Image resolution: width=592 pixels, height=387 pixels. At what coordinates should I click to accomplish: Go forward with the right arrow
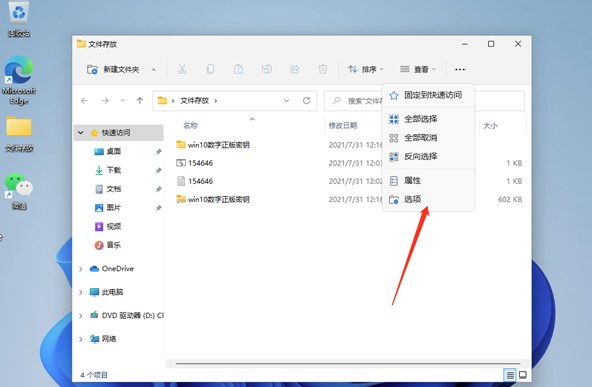click(105, 101)
